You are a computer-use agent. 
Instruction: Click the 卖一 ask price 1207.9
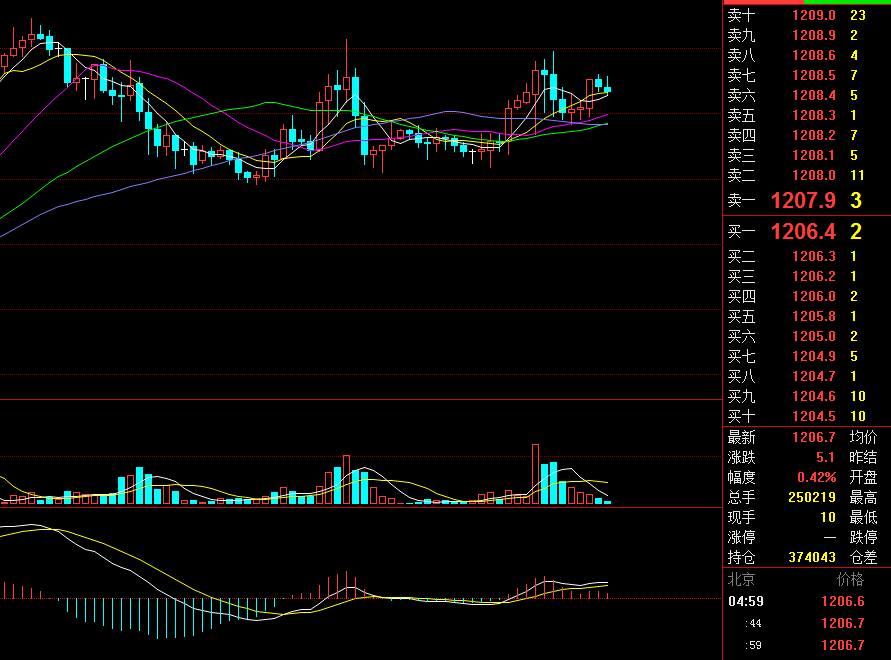tap(802, 201)
